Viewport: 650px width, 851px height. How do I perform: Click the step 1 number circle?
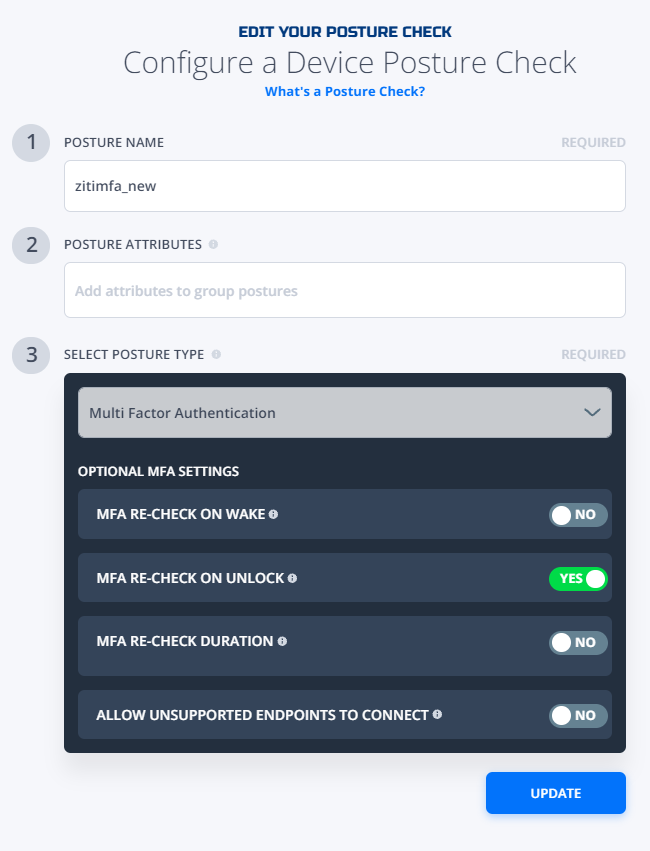31,143
